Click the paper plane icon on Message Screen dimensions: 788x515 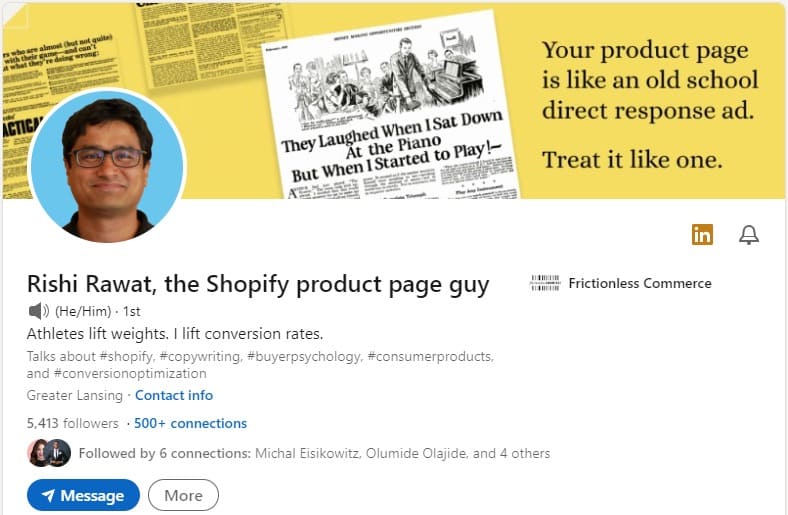(x=45, y=495)
